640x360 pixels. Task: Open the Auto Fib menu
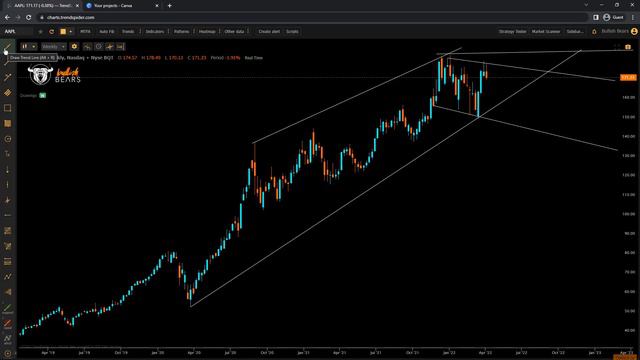coord(107,31)
